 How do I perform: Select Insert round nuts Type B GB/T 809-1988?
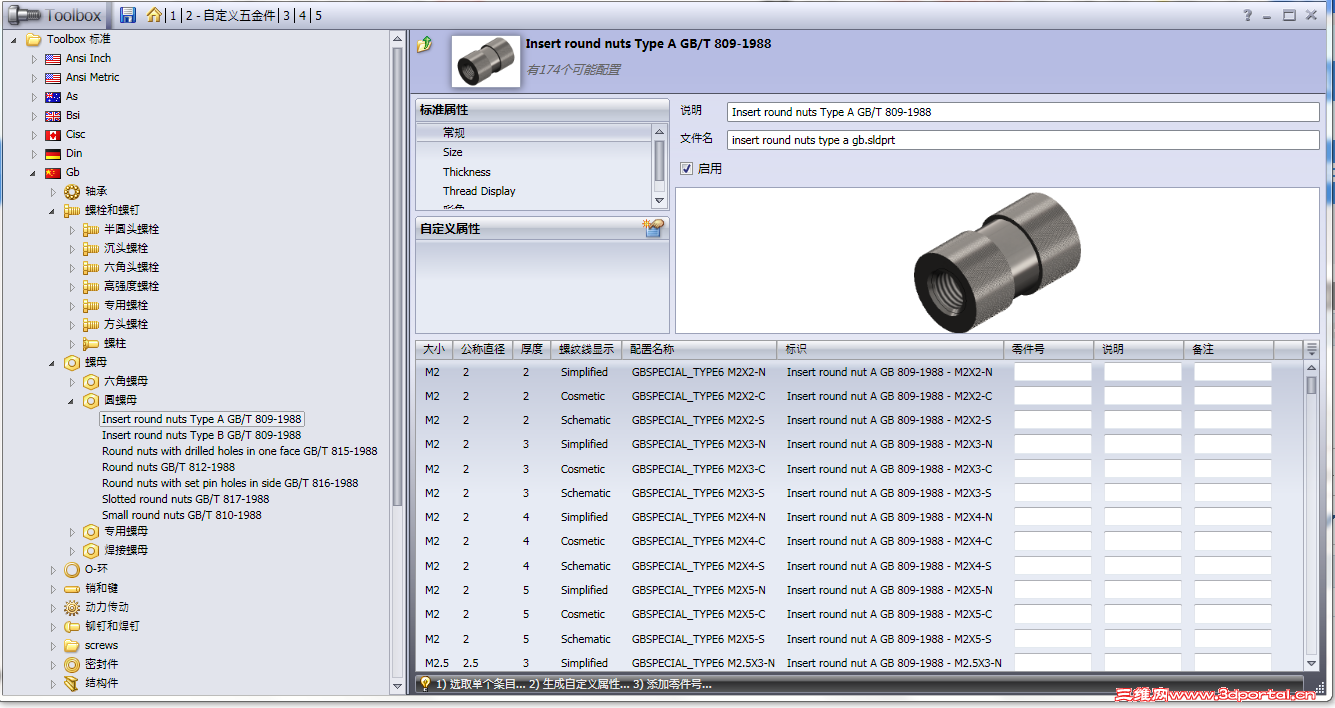click(x=201, y=435)
